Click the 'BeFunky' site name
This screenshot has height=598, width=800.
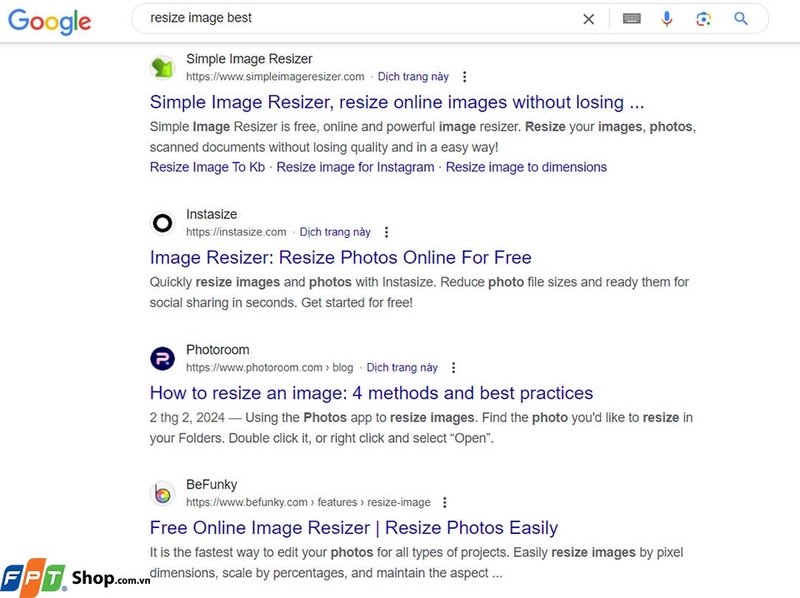(212, 484)
